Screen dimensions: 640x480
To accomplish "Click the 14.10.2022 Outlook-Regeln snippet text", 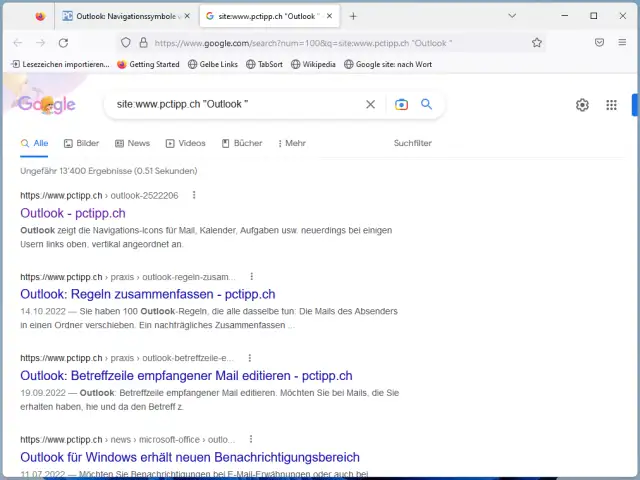I will coord(209,318).
